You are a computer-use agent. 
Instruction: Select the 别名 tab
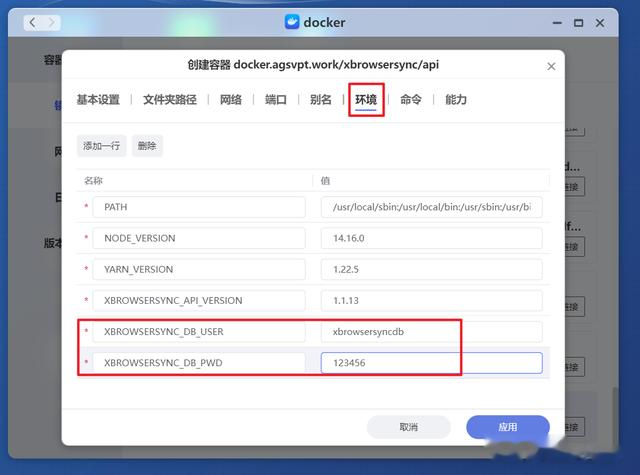click(x=320, y=100)
